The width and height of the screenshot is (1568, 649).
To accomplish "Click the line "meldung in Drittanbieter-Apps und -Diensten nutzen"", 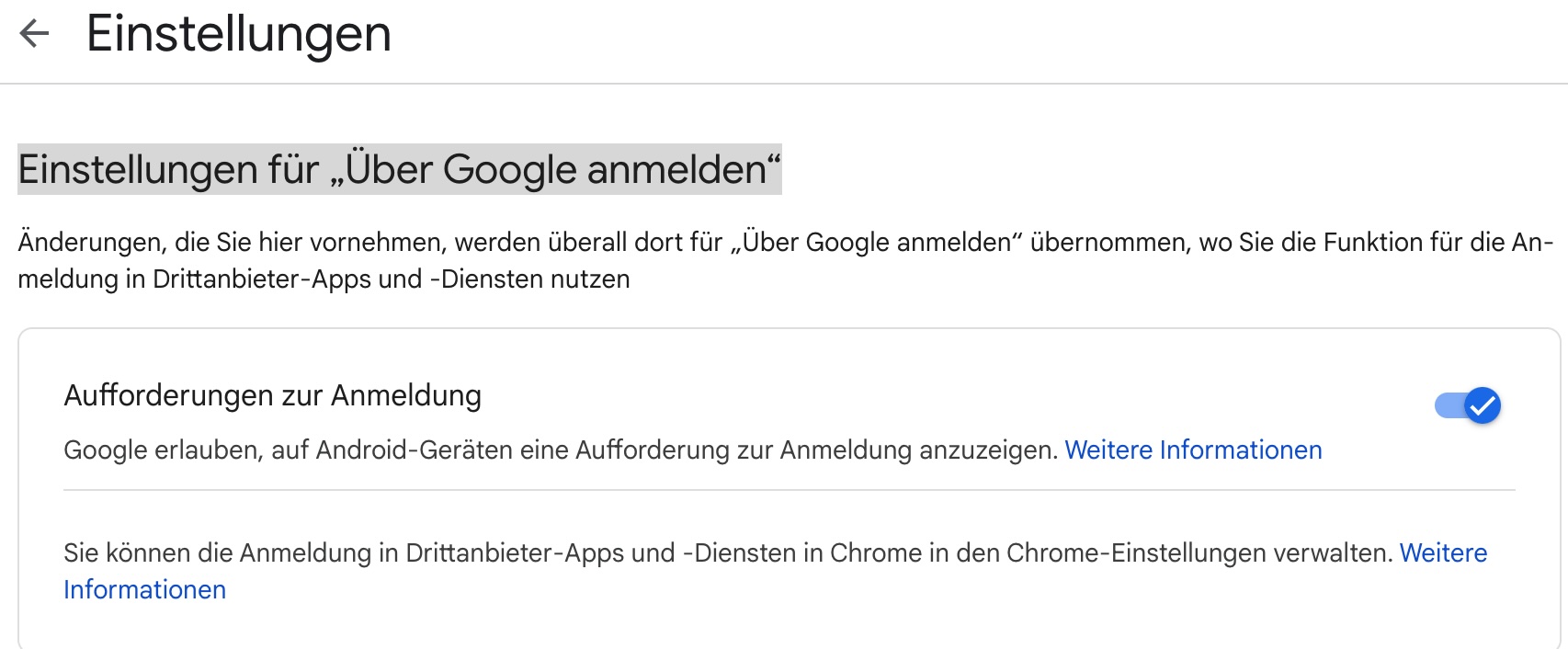I will (x=324, y=279).
